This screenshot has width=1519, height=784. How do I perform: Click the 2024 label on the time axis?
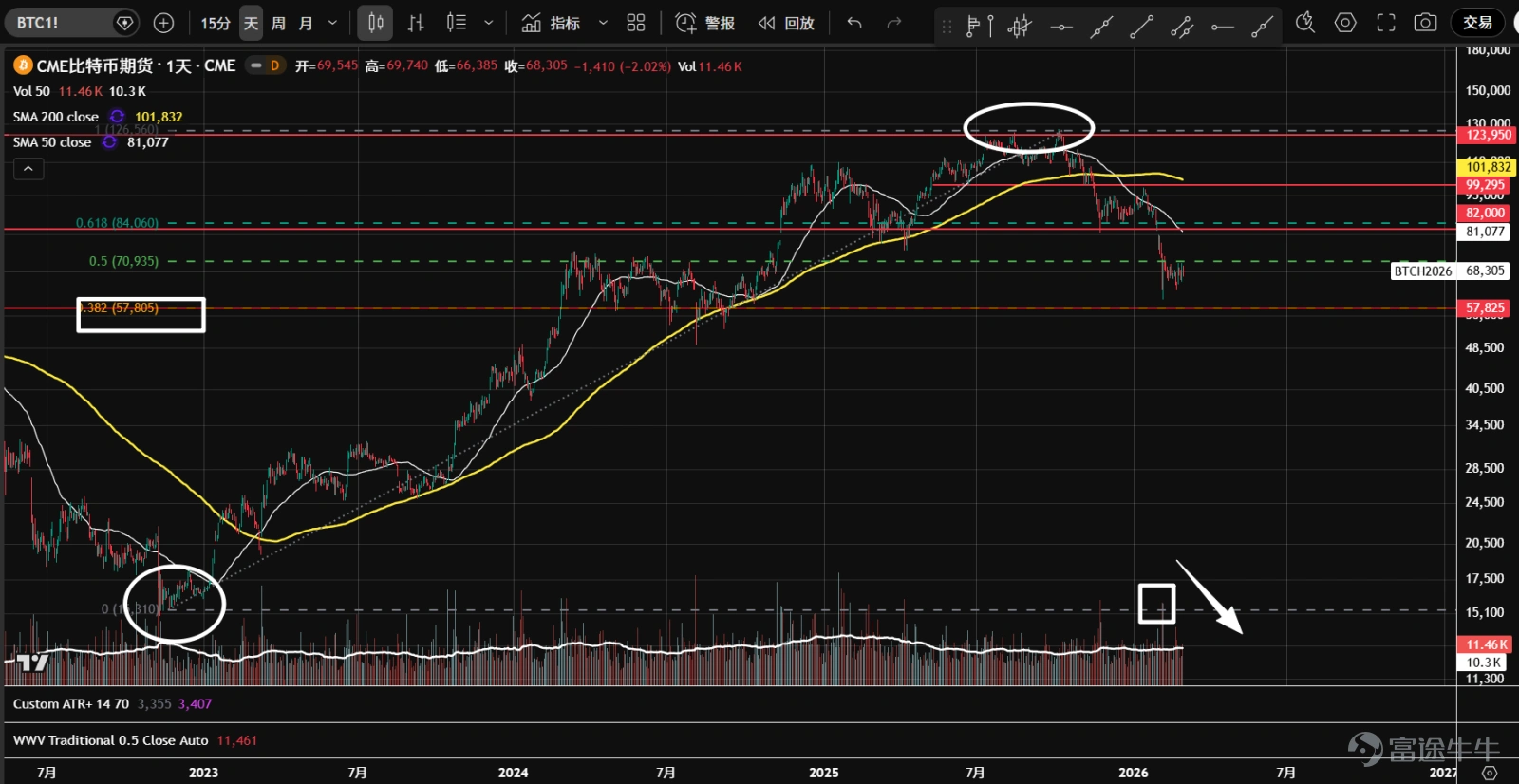(x=514, y=772)
